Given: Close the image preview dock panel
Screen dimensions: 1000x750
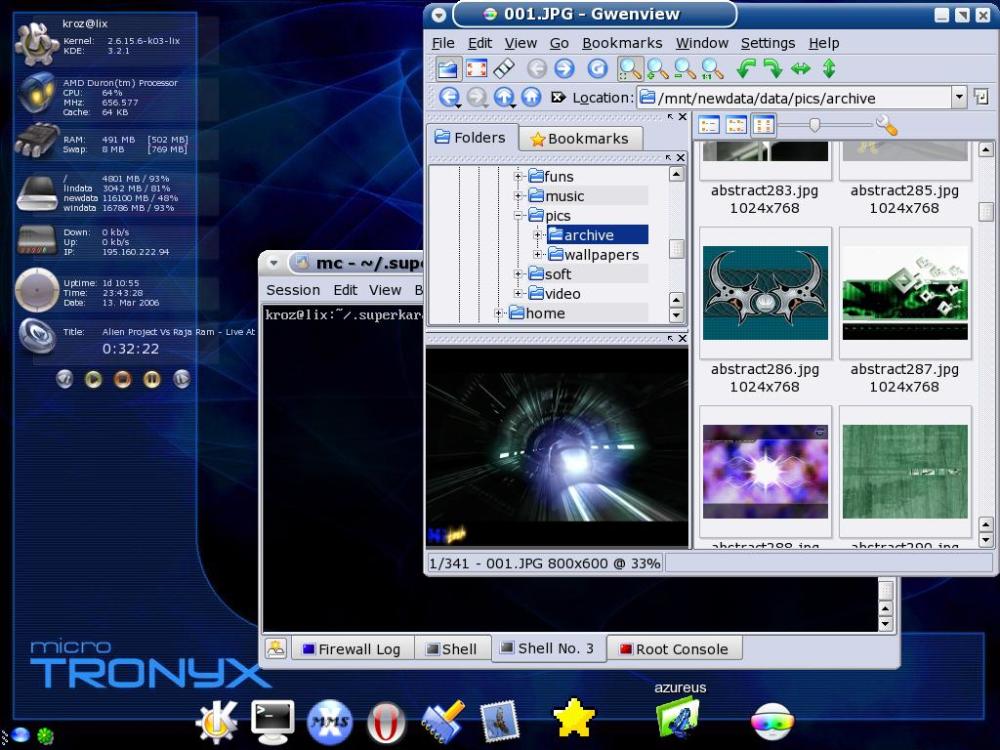Looking at the screenshot, I should (682, 338).
